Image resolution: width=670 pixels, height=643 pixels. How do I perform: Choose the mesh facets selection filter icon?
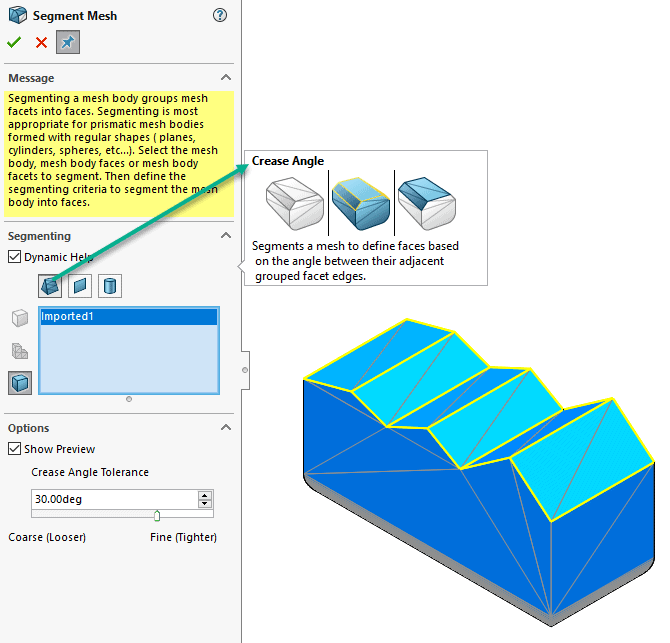point(20,351)
